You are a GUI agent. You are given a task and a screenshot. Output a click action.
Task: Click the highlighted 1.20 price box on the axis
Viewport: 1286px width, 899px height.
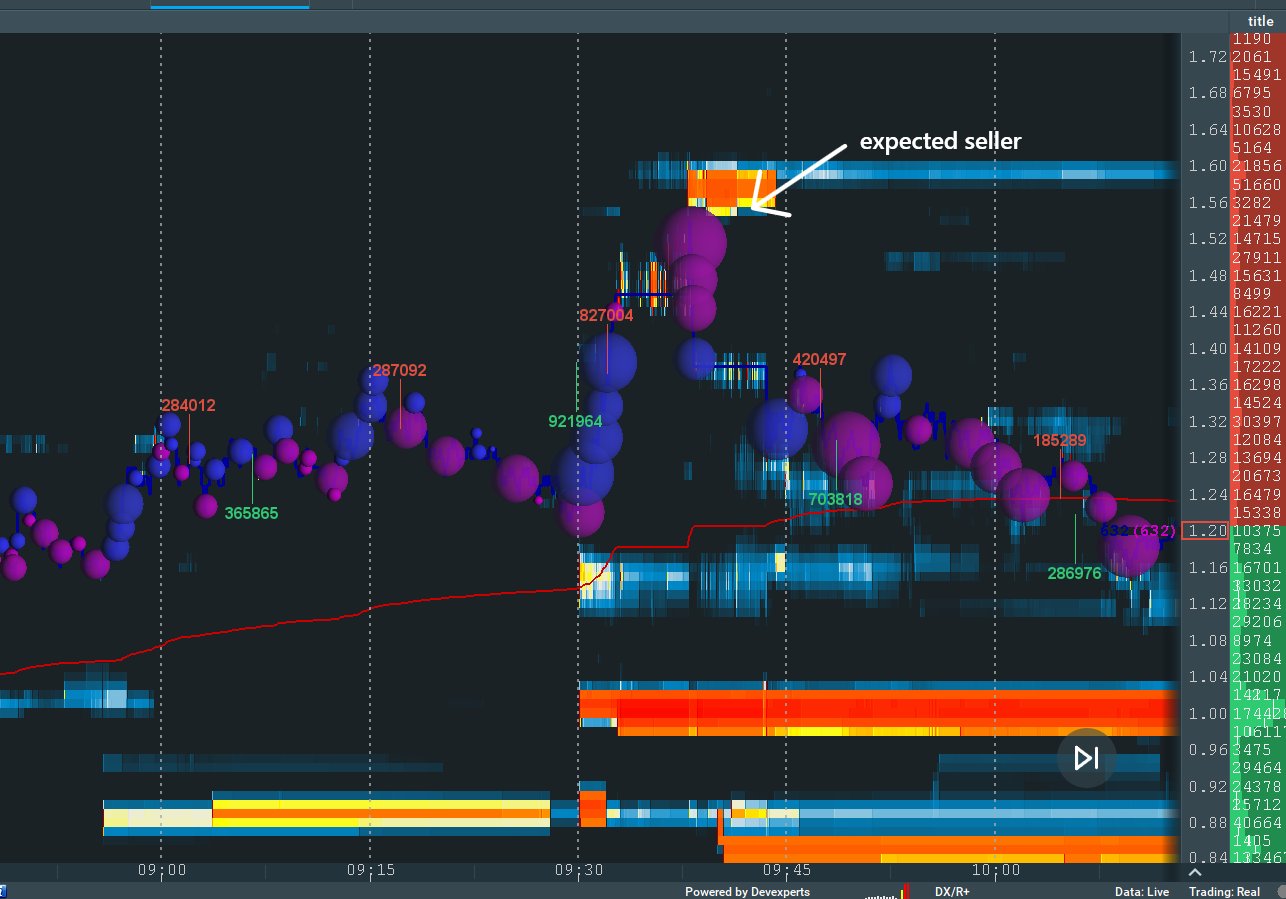pos(1204,531)
